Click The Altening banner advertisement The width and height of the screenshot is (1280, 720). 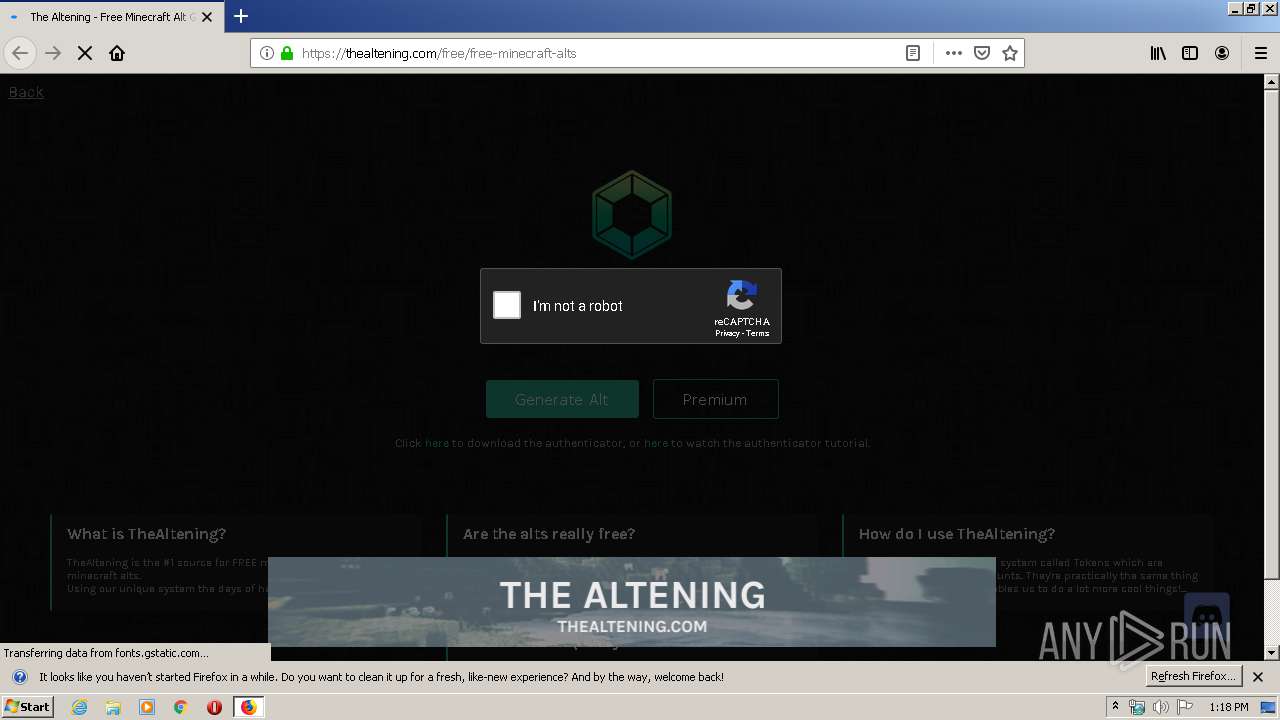click(x=632, y=602)
